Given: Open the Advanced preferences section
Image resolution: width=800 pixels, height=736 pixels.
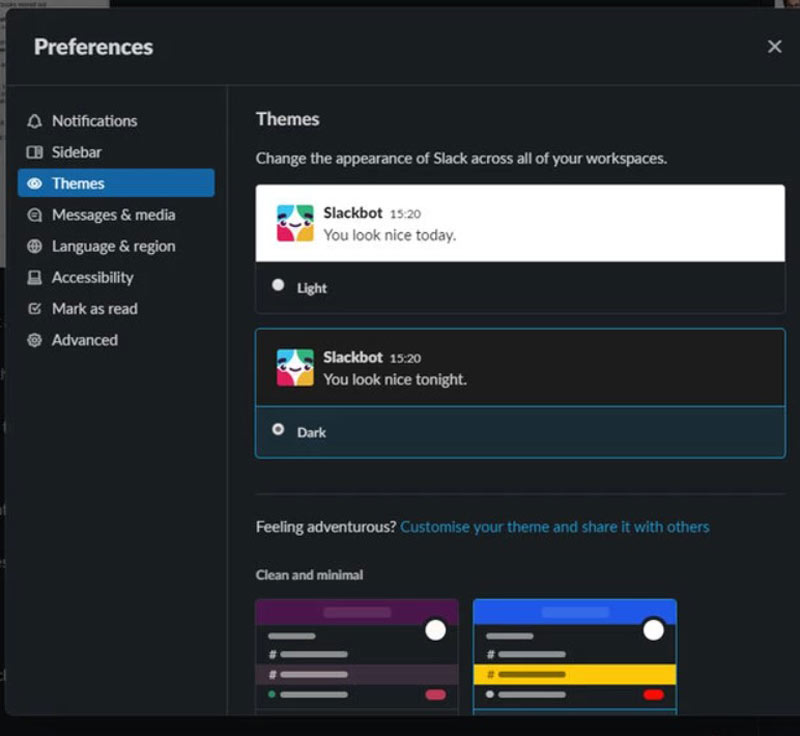Looking at the screenshot, I should pyautogui.click(x=84, y=340).
